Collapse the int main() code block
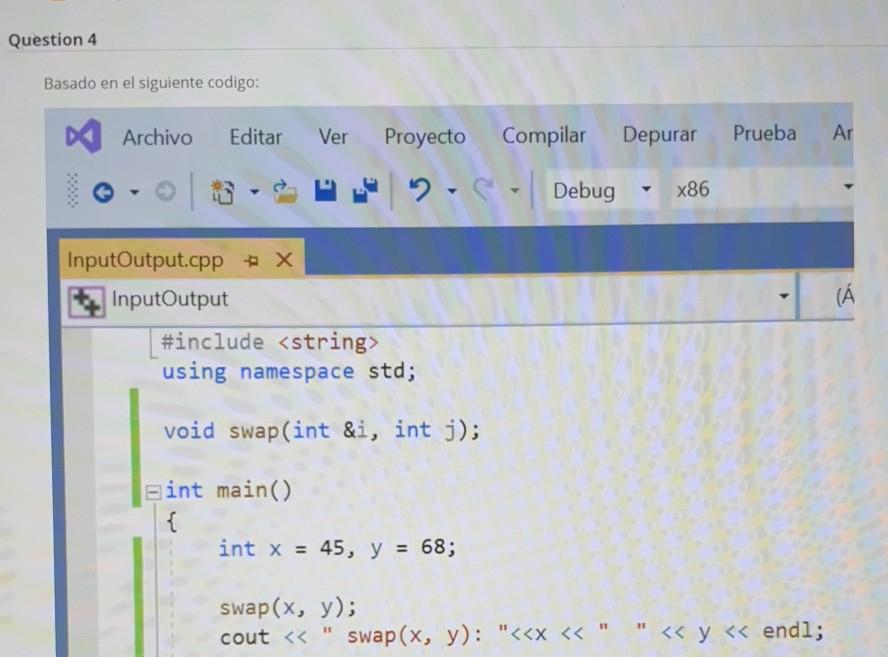 [x=153, y=490]
